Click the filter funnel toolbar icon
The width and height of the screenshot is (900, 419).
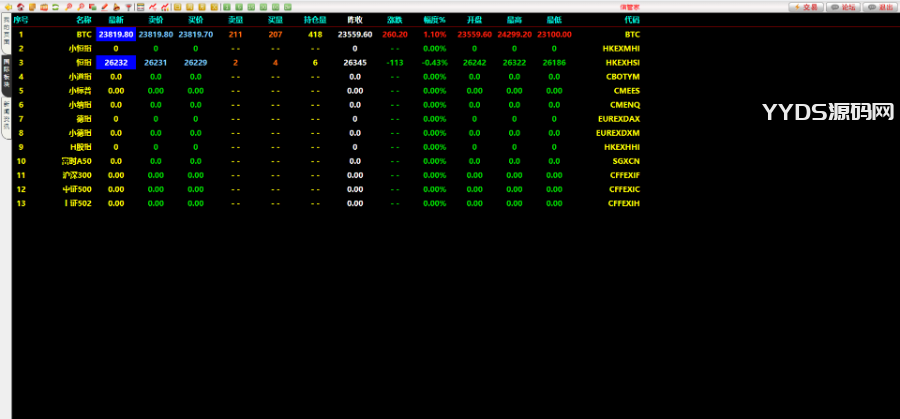[x=128, y=7]
